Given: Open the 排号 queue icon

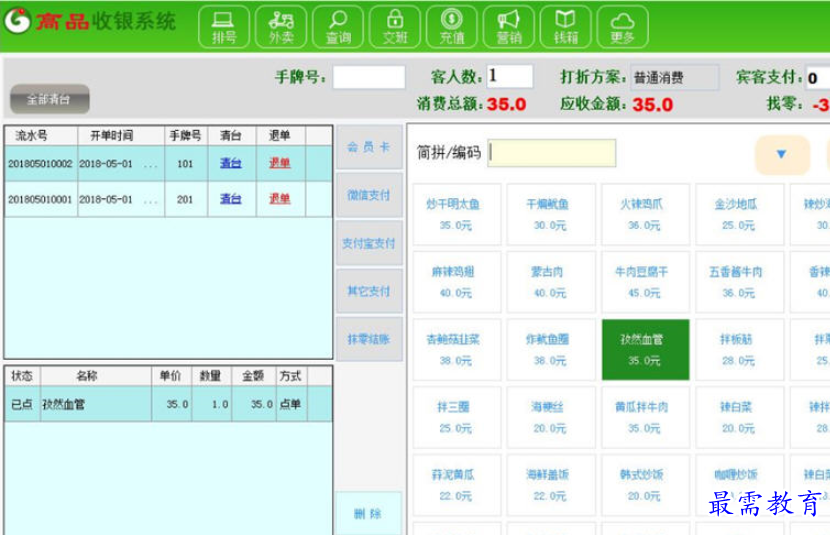Looking at the screenshot, I should click(x=223, y=26).
